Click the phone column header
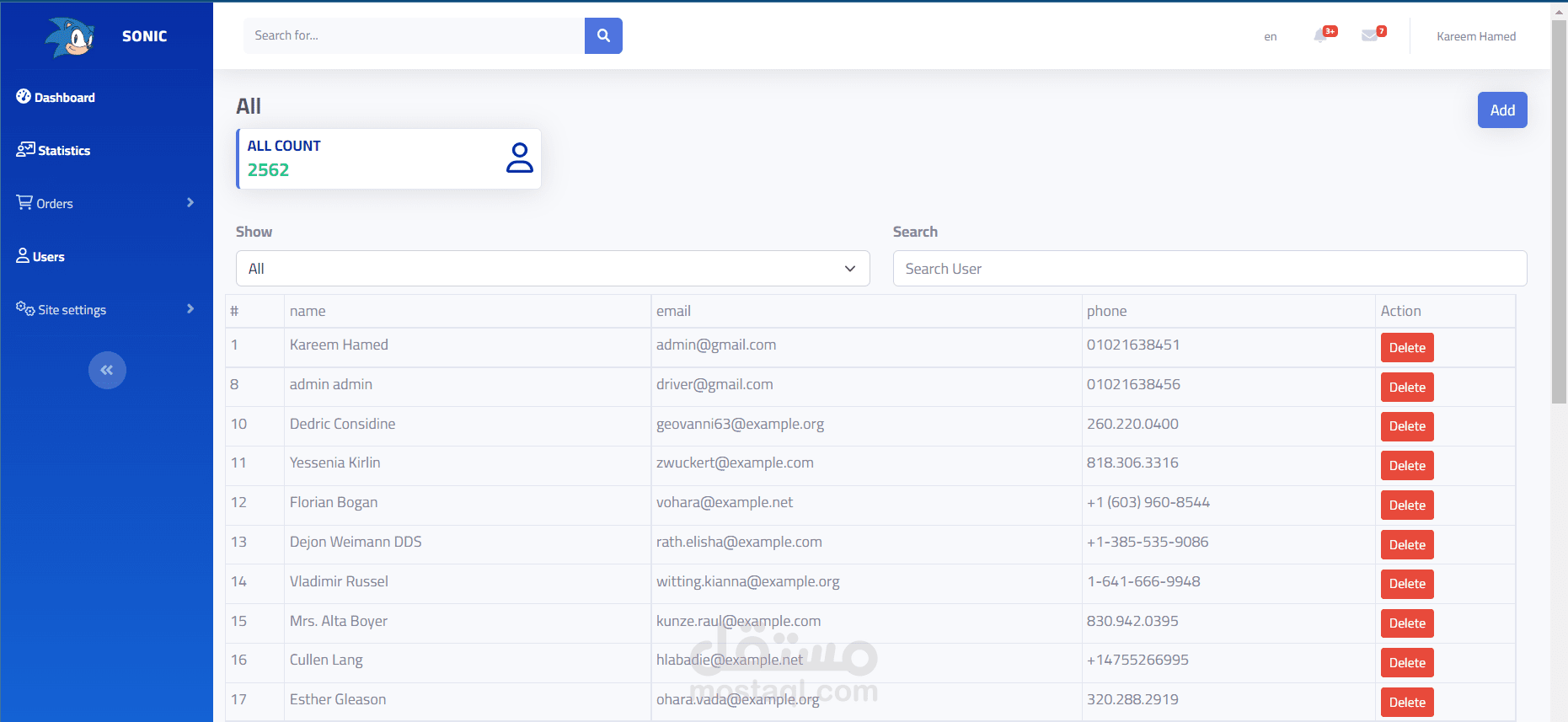 pyautogui.click(x=1106, y=311)
